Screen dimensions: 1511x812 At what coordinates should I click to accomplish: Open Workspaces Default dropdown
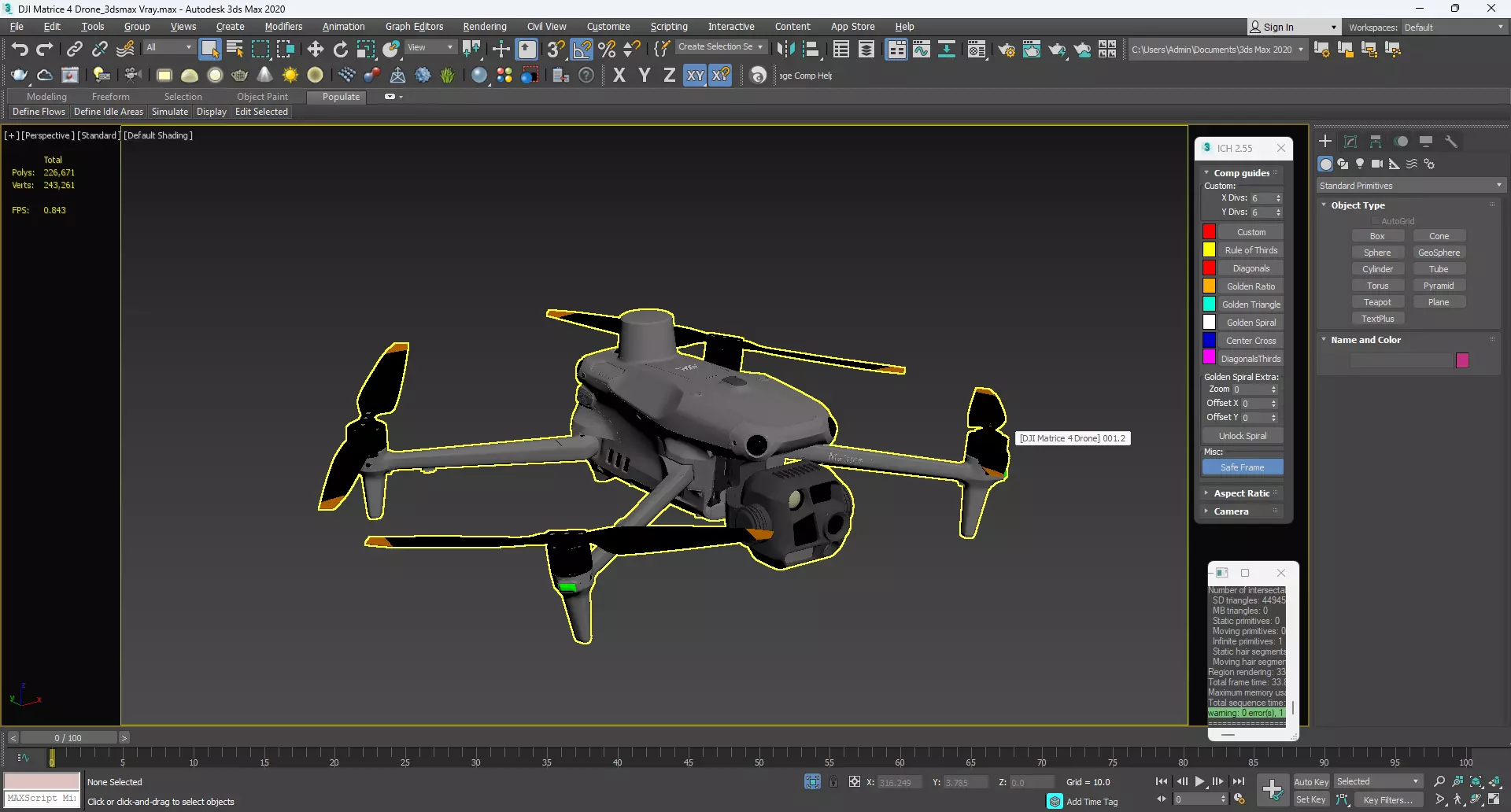(1454, 27)
